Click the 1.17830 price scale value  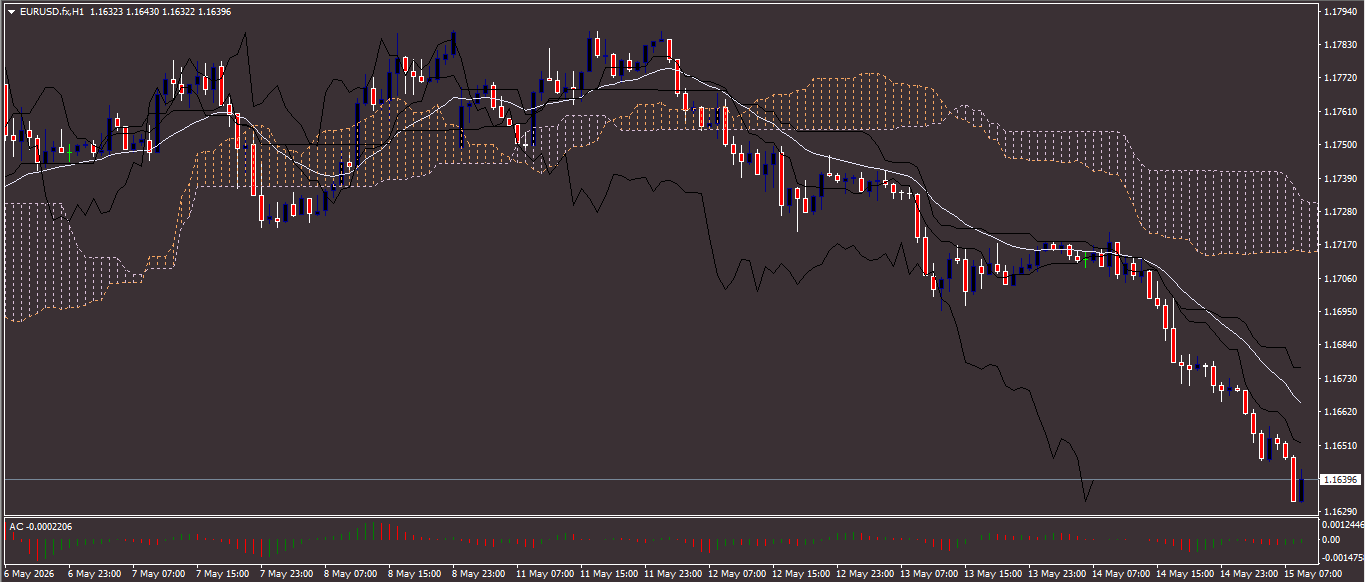pos(1339,45)
